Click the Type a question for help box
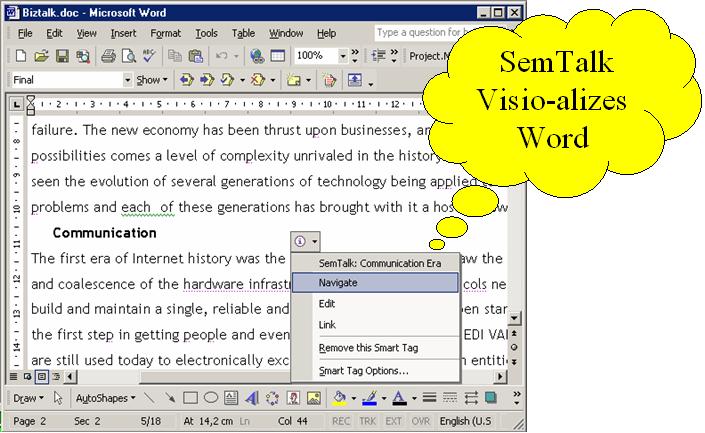705x433 pixels. click(x=421, y=32)
